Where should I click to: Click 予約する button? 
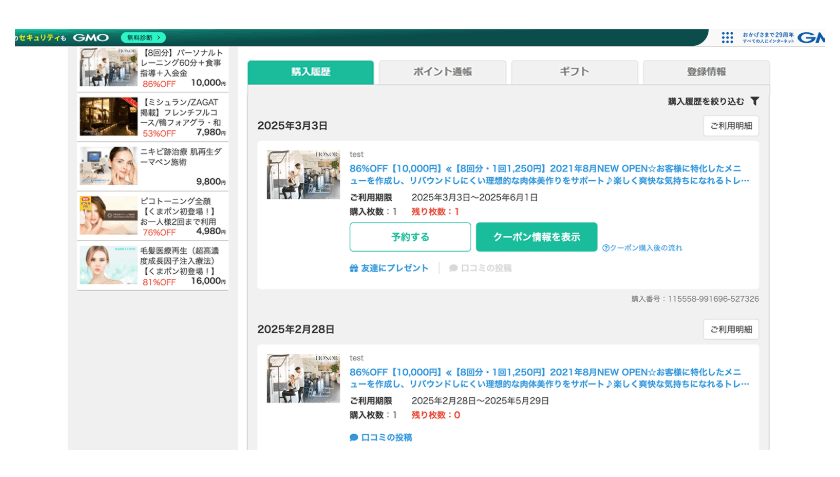point(410,237)
